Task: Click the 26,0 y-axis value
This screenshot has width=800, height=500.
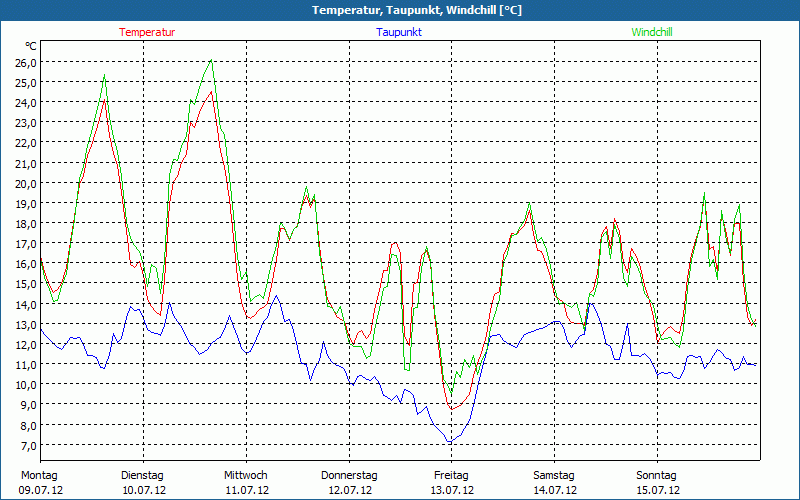Action: click(26, 62)
